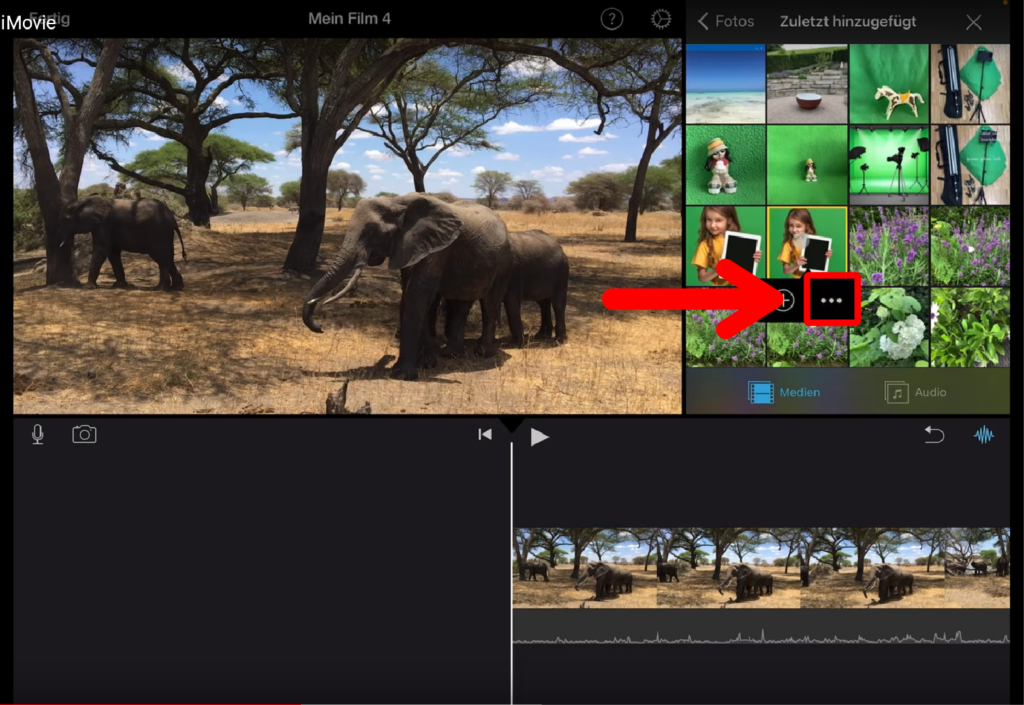The height and width of the screenshot is (705, 1024).
Task: Switch to the Audio tab
Action: [916, 392]
